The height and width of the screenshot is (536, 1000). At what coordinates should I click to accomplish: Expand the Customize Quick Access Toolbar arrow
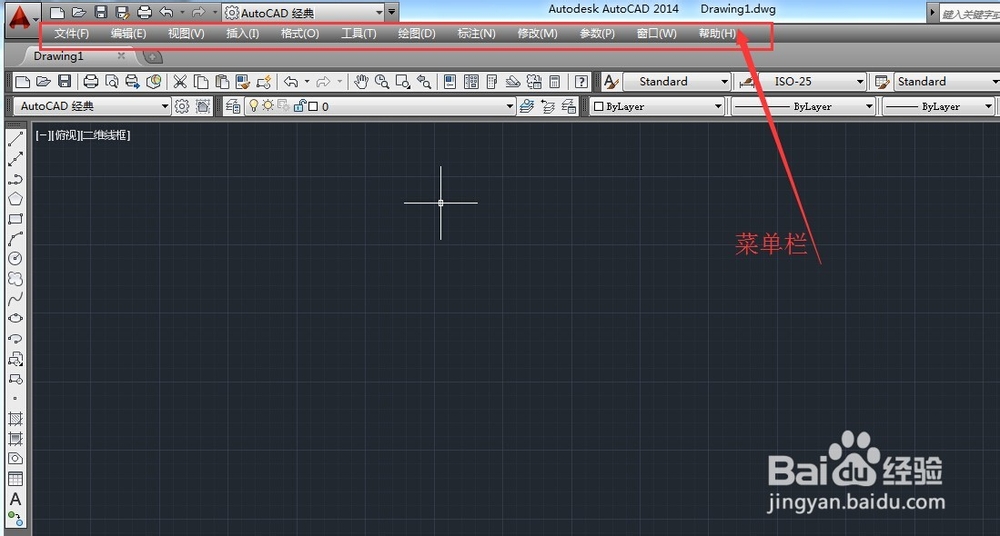coord(392,12)
